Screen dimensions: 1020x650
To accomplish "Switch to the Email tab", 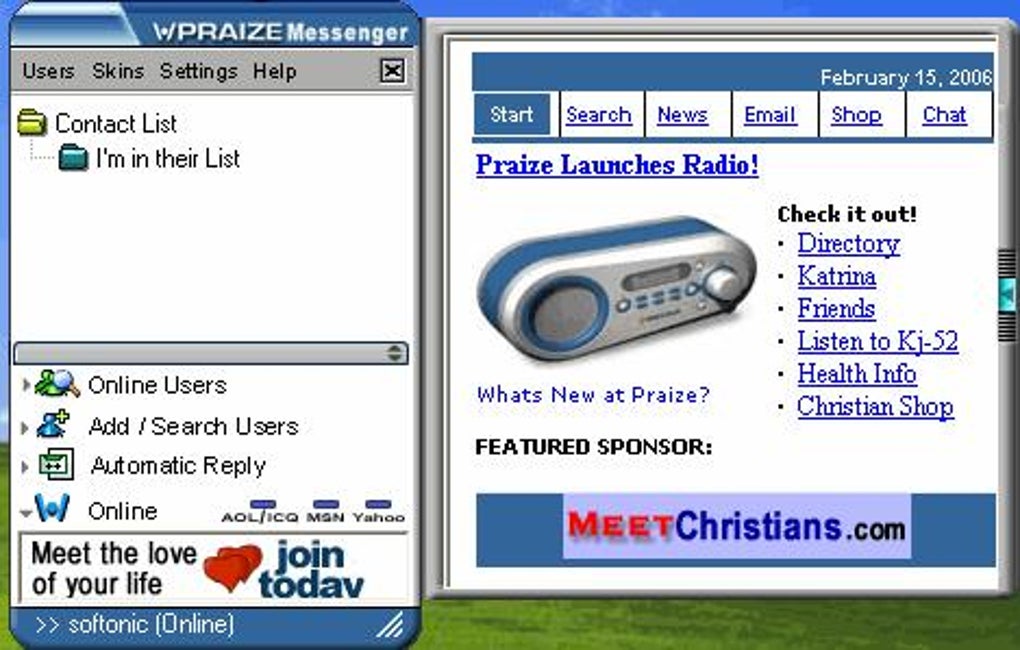I will point(770,115).
